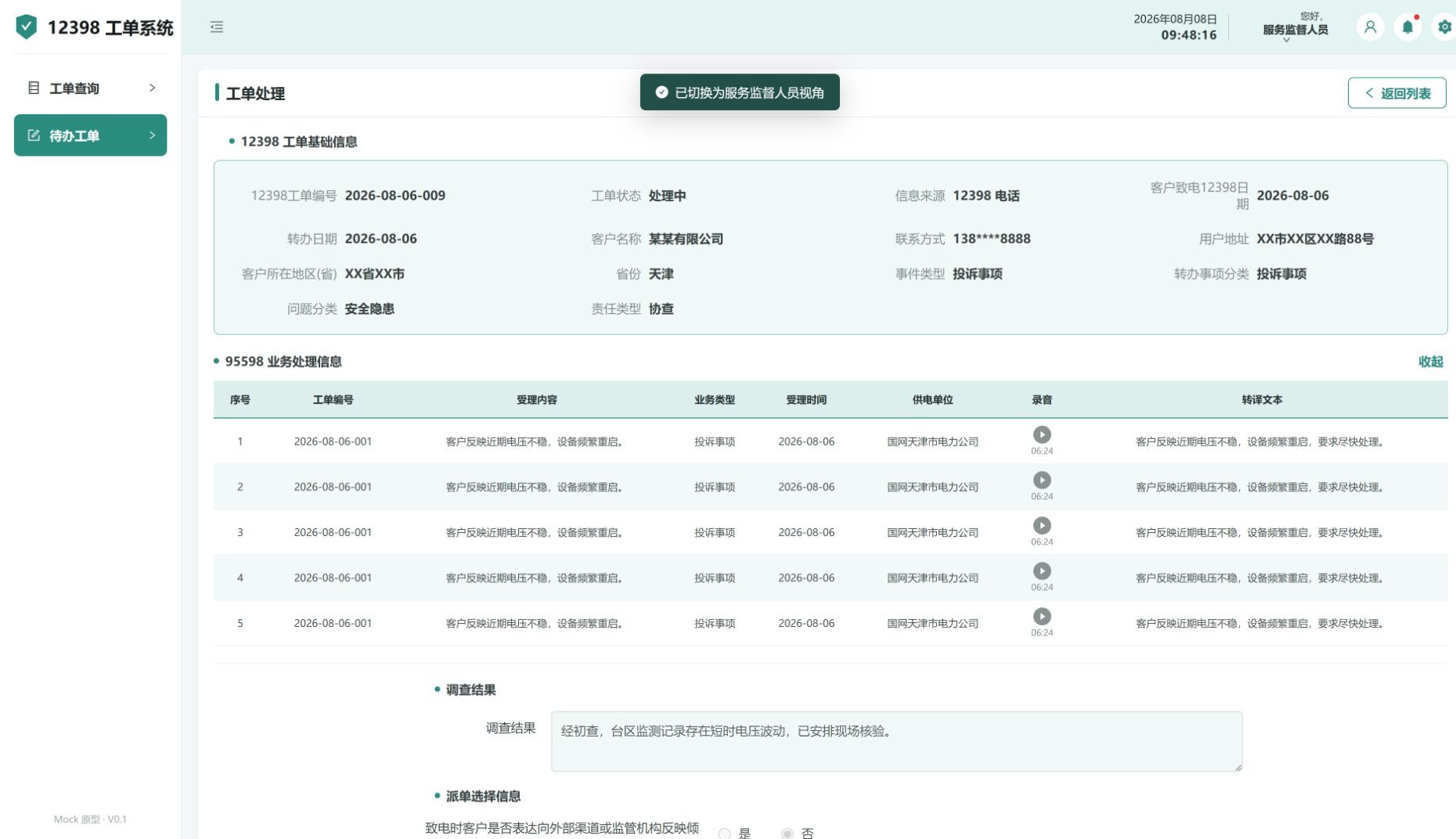
Task: Click the 转译文本 column header
Action: click(1262, 400)
